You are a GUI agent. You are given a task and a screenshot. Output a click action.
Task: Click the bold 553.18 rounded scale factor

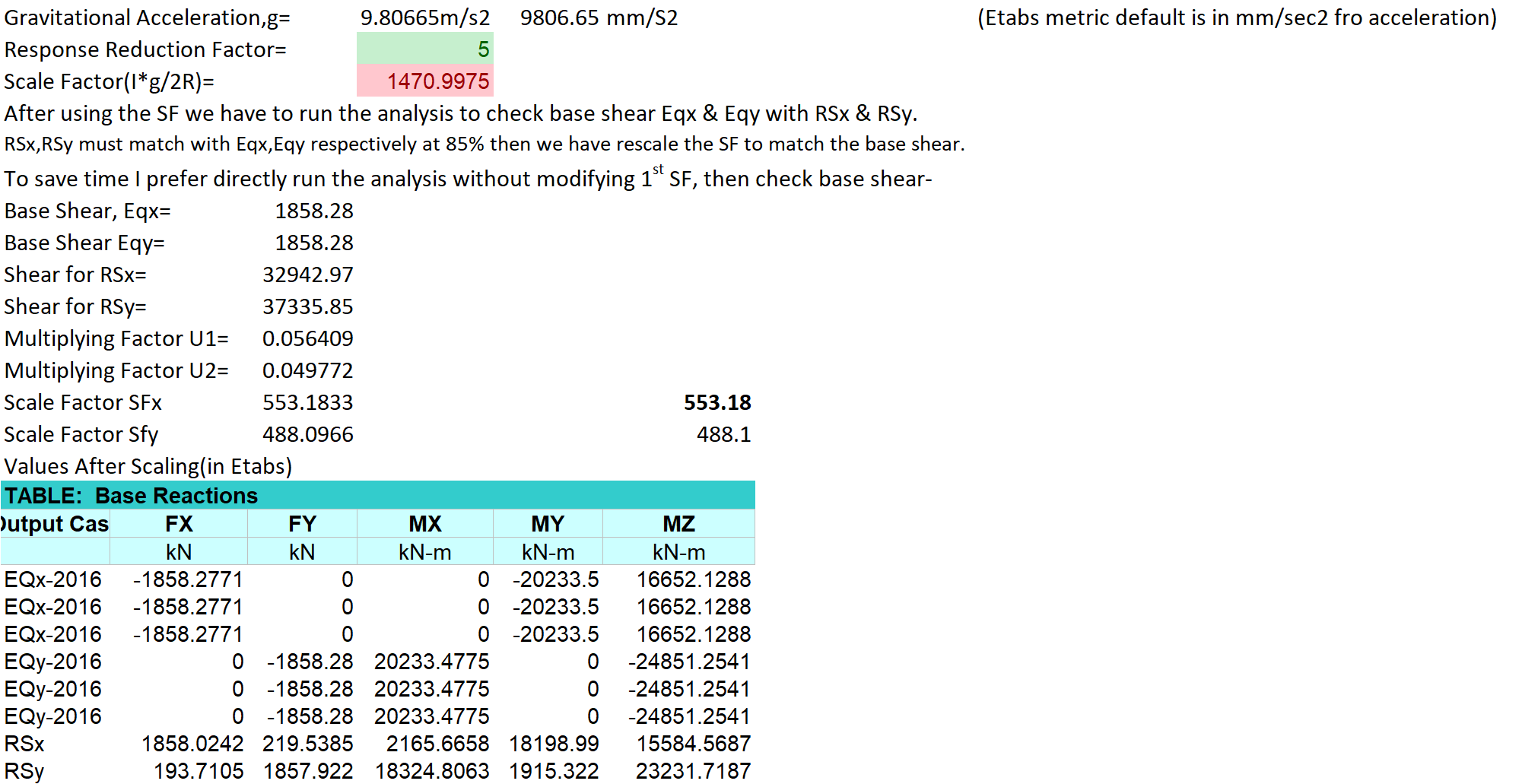719,402
